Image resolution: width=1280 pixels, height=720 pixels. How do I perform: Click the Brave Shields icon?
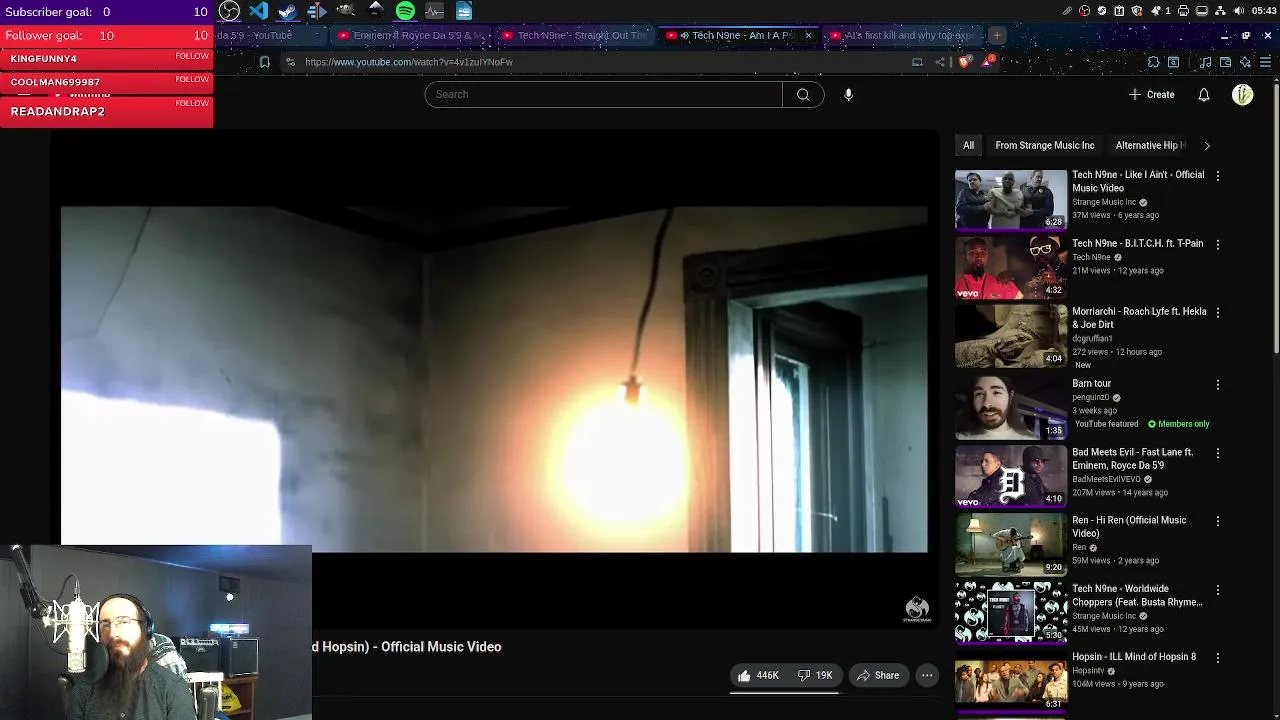click(965, 61)
